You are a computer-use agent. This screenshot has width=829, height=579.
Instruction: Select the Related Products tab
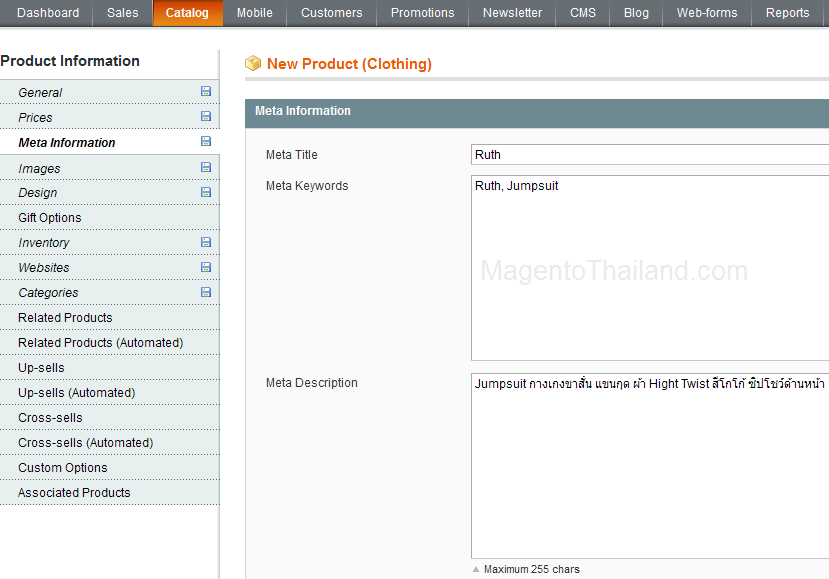click(65, 318)
